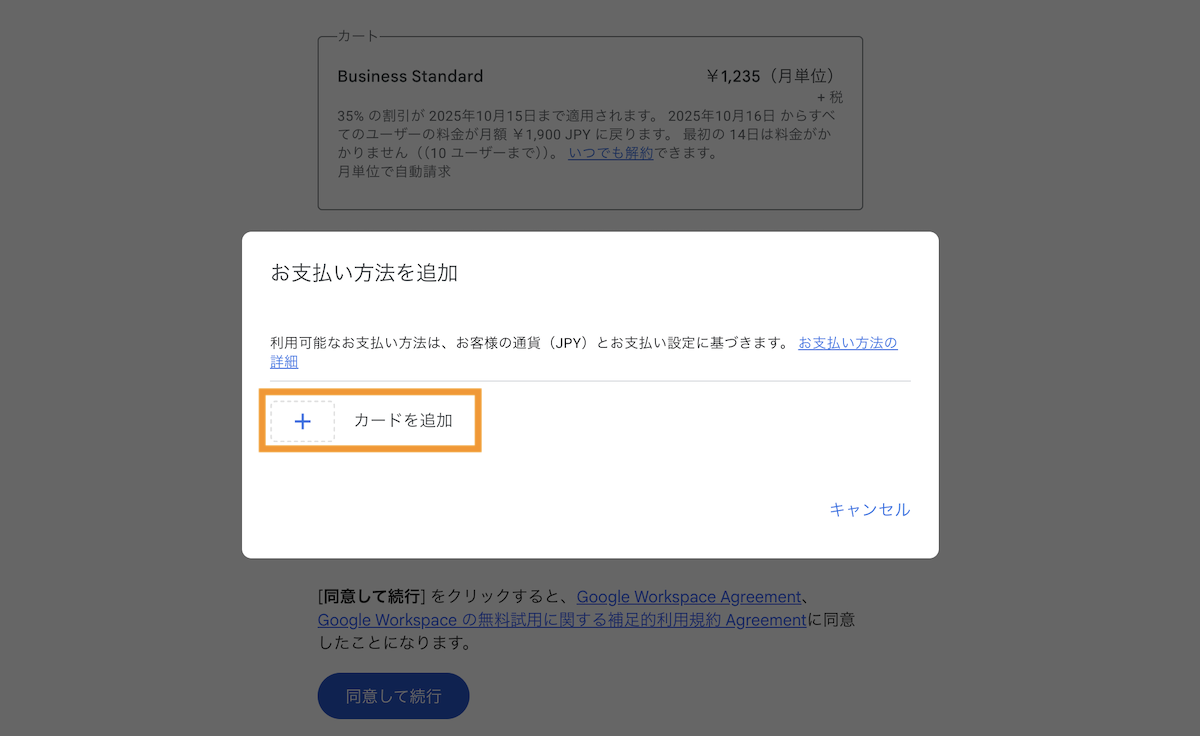Click the bold [同意して続行] text in the paragraph
This screenshot has width=1200, height=736.
tap(372, 597)
